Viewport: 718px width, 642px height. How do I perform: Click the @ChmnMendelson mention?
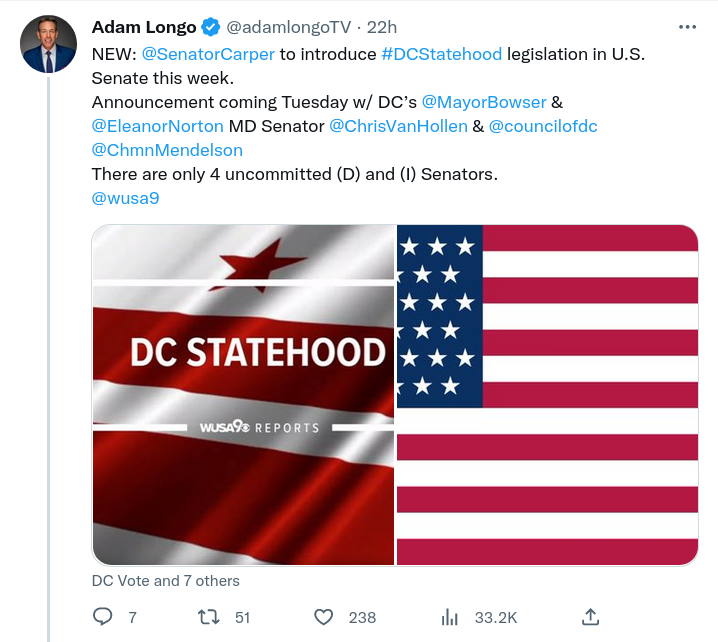click(x=167, y=150)
